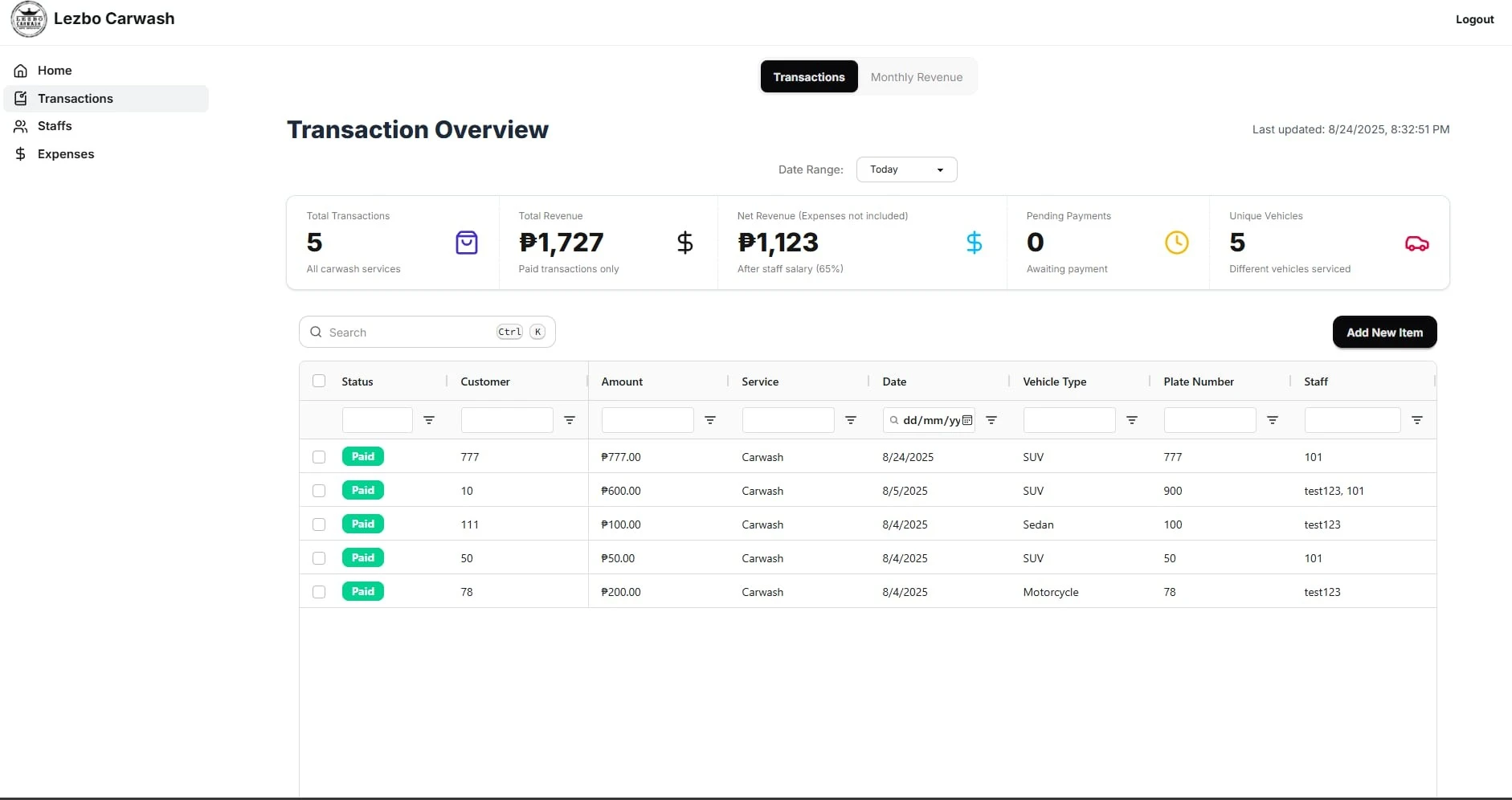Open the Customer column filter menu
This screenshot has height=800, width=1512.
pyautogui.click(x=570, y=419)
